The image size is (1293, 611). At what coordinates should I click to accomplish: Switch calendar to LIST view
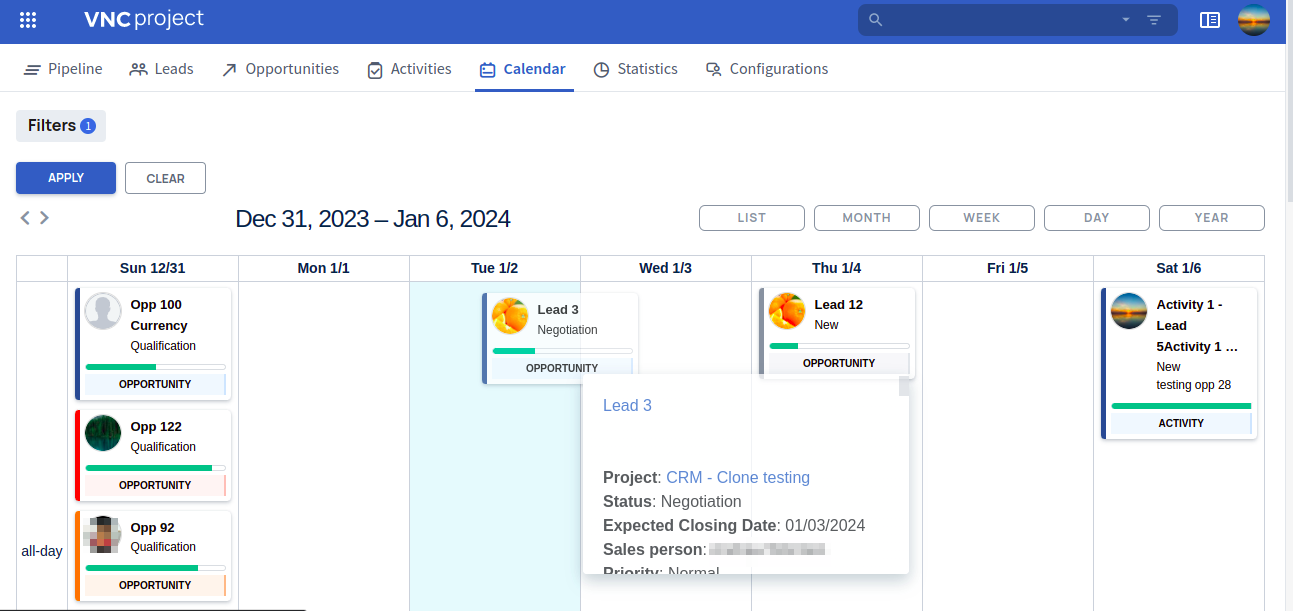751,218
